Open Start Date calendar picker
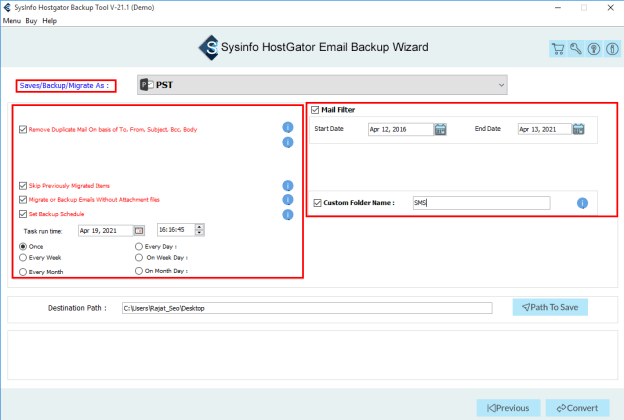Viewport: 624px width, 420px height. [x=440, y=129]
